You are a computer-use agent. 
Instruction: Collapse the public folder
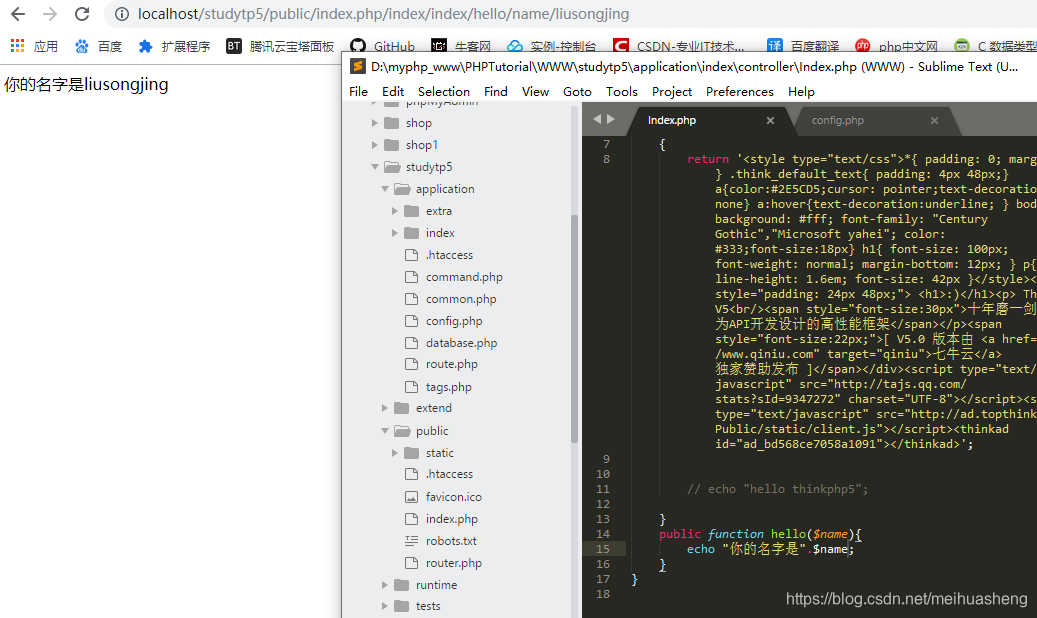tap(385, 431)
